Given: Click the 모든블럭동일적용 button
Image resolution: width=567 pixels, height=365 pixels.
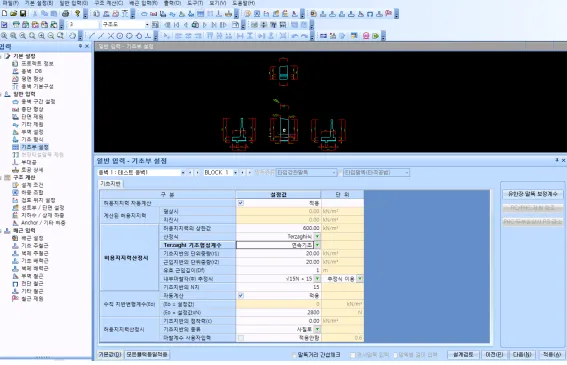Looking at the screenshot, I should (x=147, y=355).
